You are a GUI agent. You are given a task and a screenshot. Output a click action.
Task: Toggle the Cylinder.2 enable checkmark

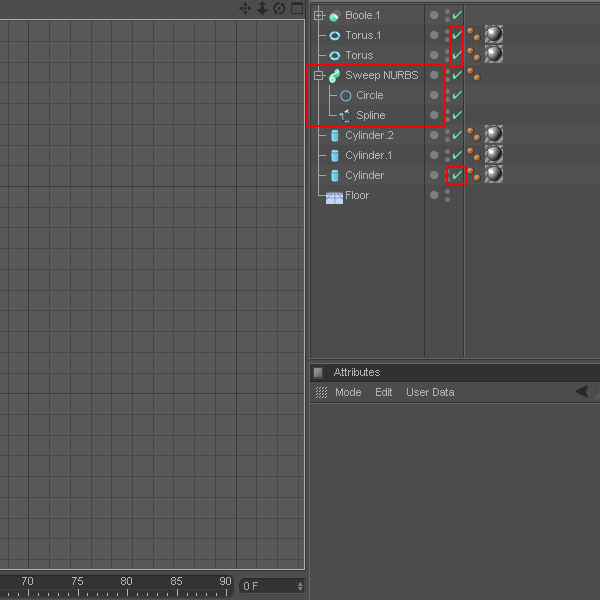pyautogui.click(x=457, y=135)
